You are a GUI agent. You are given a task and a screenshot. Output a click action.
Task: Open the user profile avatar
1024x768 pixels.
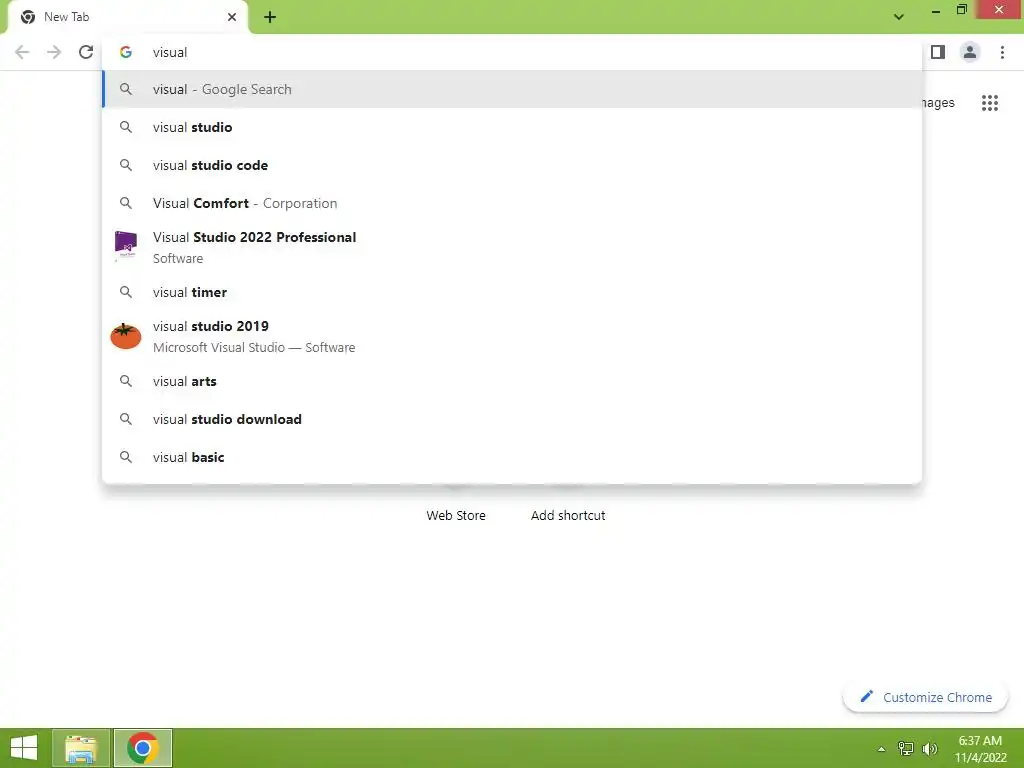(970, 52)
